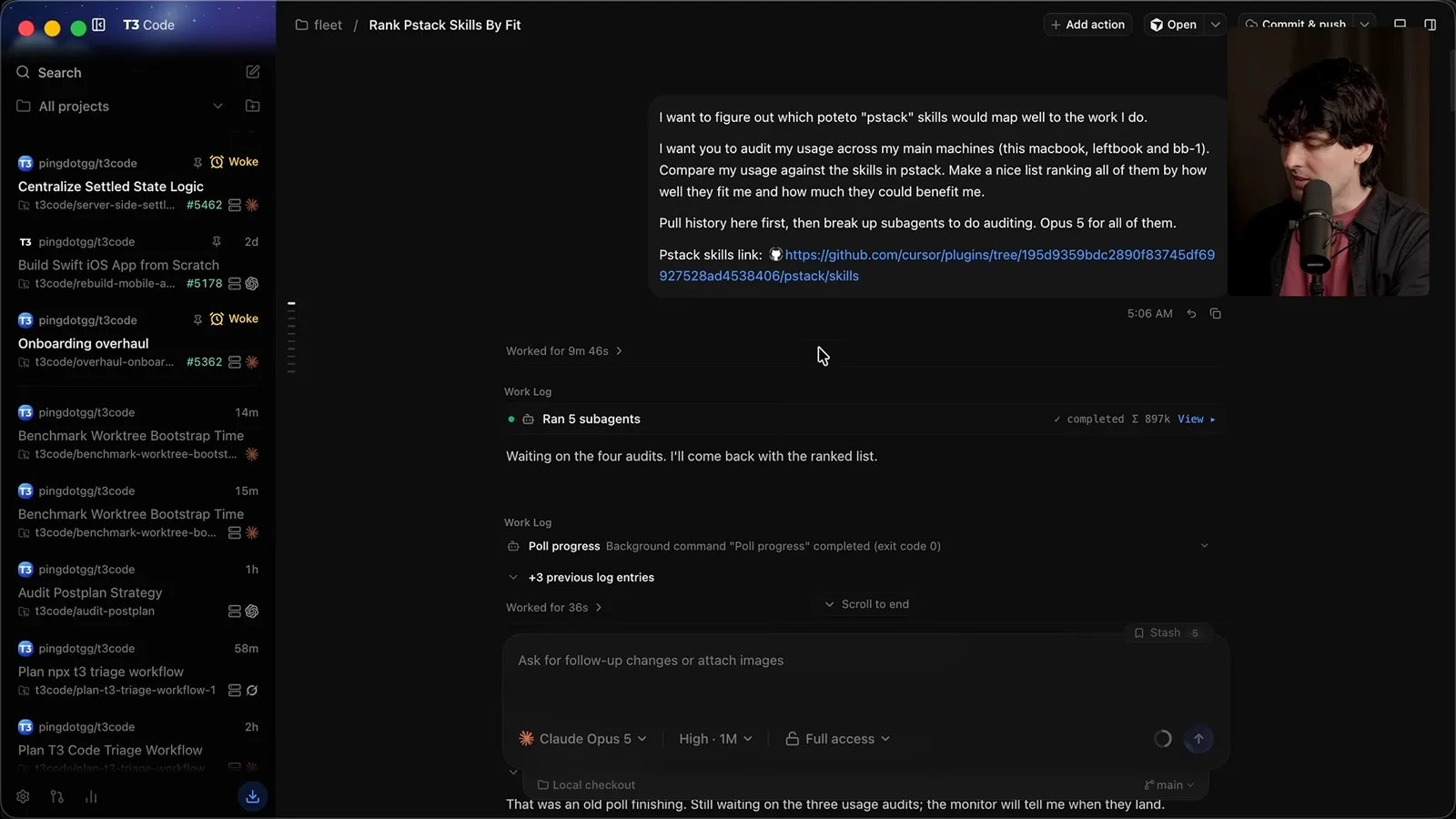Switch branch with the main dropdown
Image resolution: width=1456 pixels, height=819 pixels.
1169,784
